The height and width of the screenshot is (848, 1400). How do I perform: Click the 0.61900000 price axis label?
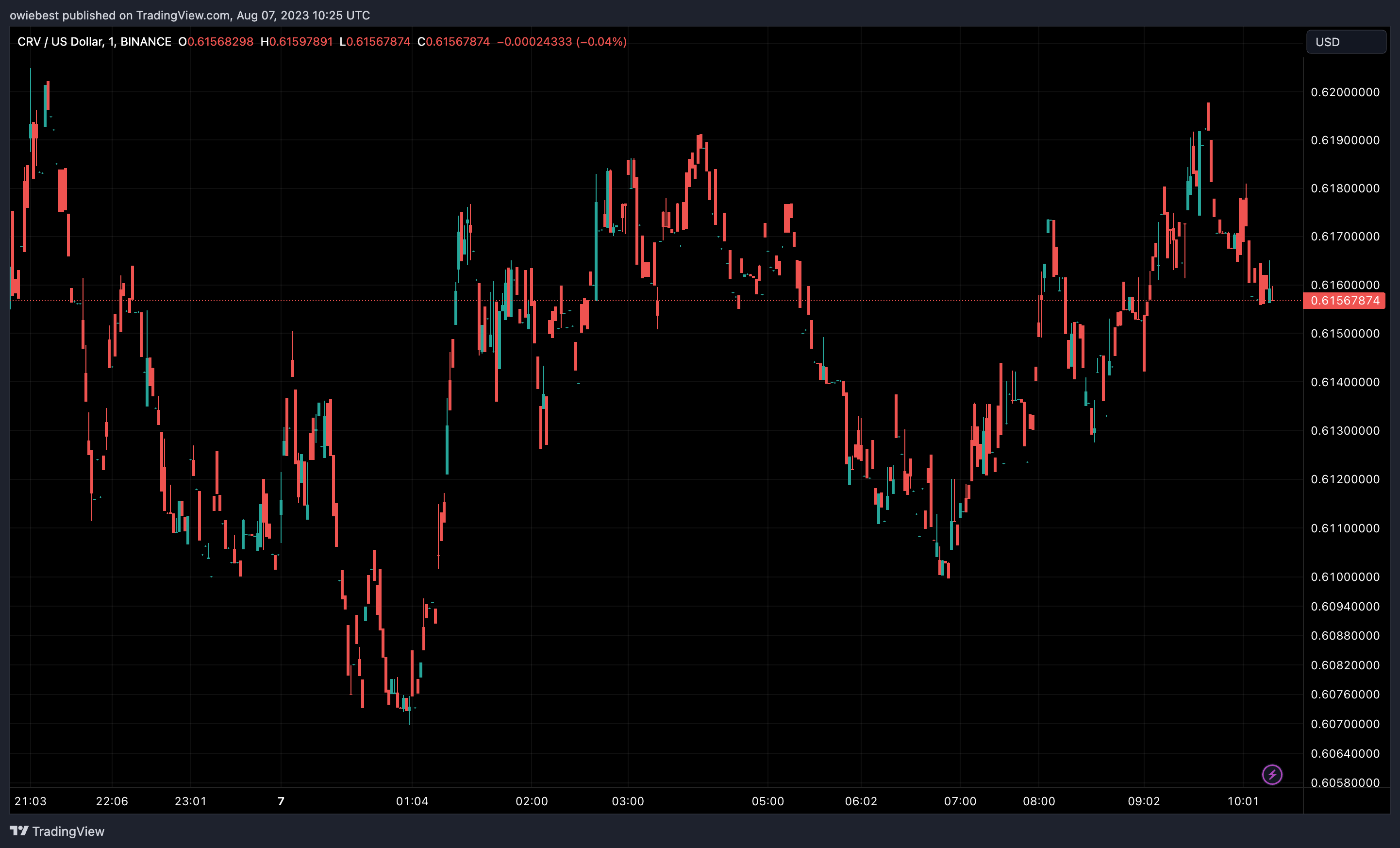coord(1345,140)
